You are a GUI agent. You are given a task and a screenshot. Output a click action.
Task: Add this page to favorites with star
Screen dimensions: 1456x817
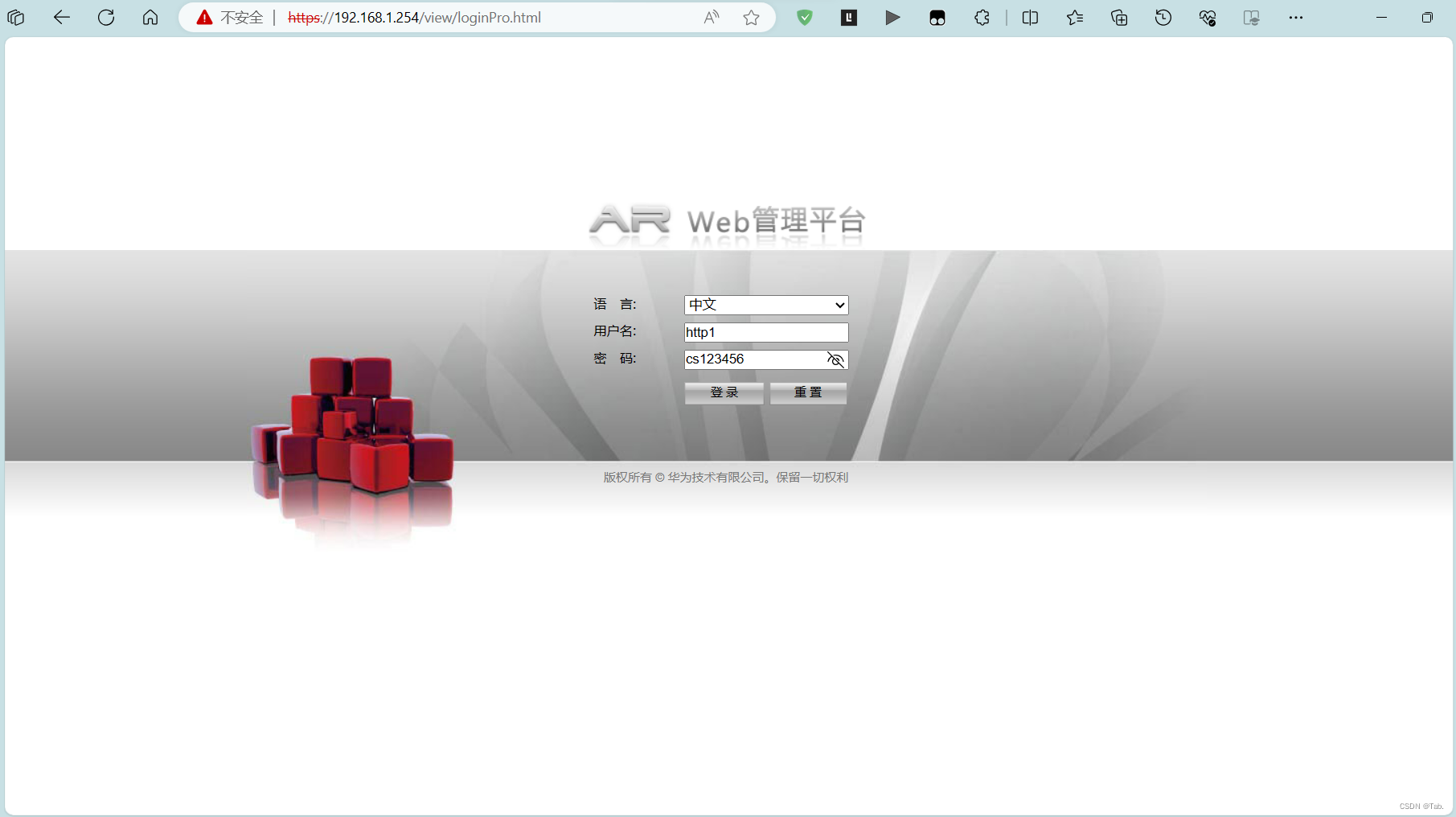752,18
